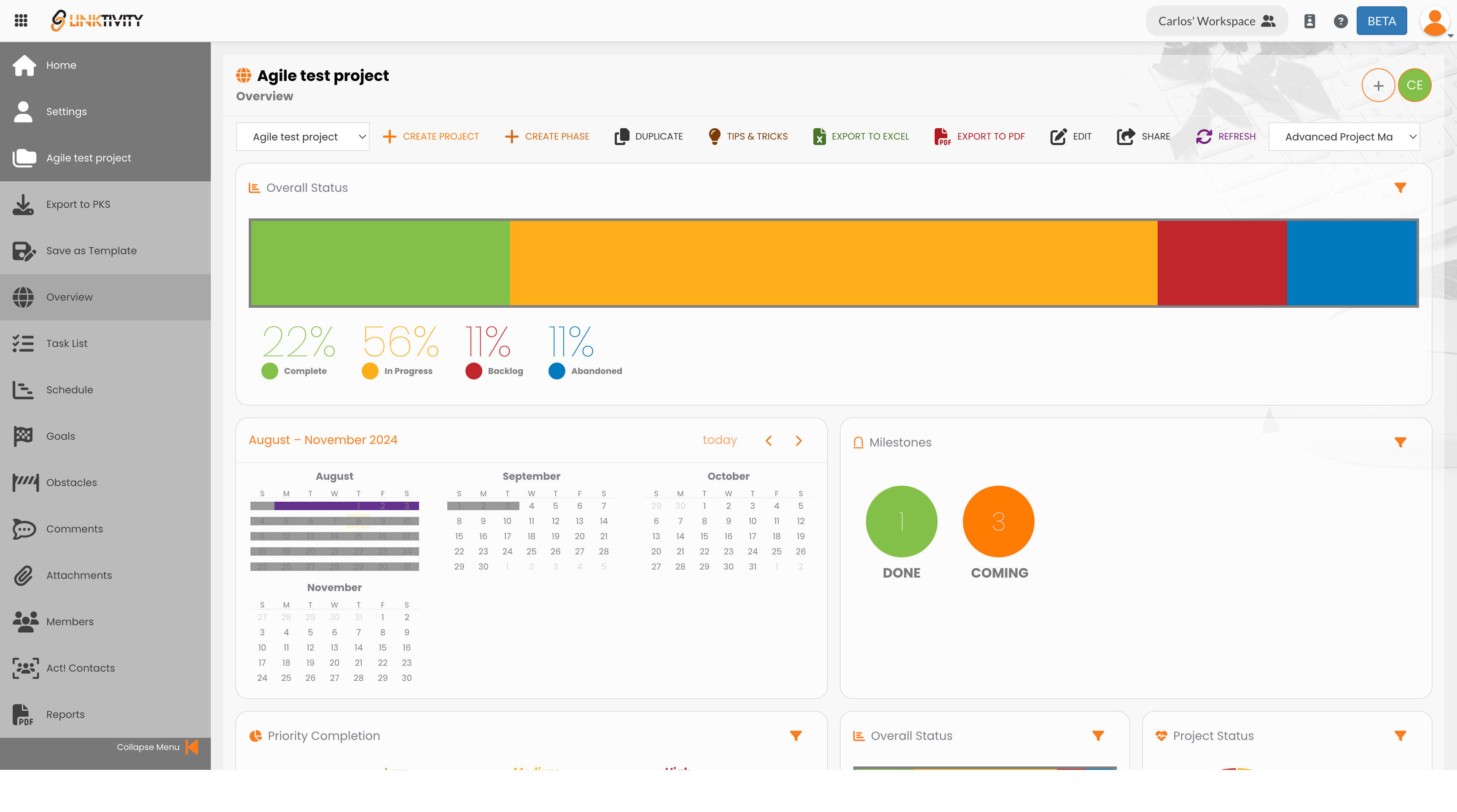1457x812 pixels.
Task: Open Tips & Tricks lightbulb
Action: [x=748, y=136]
